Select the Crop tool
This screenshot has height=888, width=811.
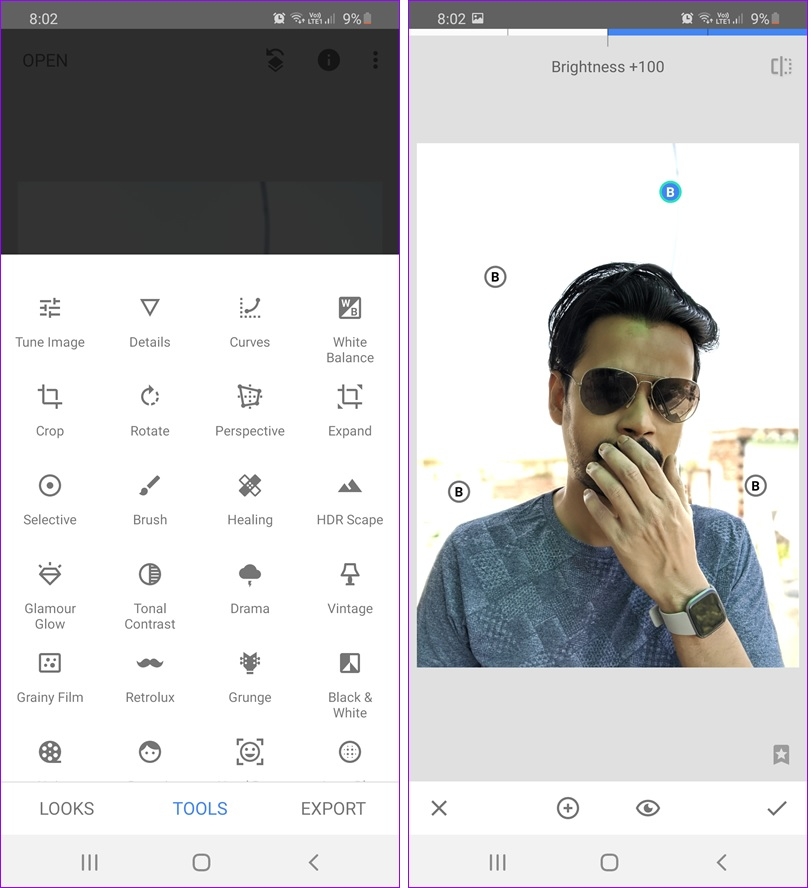tap(50, 411)
